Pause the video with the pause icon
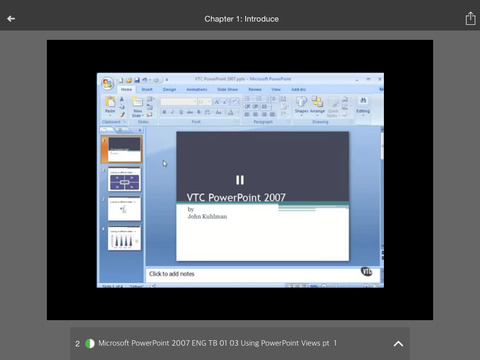This screenshot has width=480, height=360. point(240,180)
